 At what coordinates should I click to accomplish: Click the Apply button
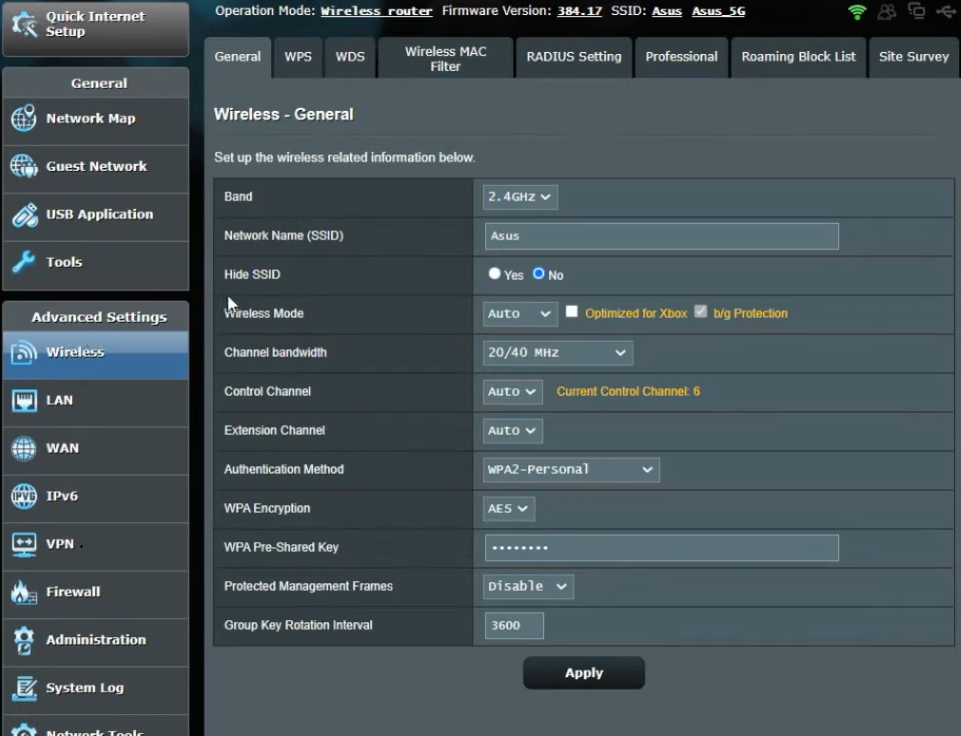tap(584, 673)
